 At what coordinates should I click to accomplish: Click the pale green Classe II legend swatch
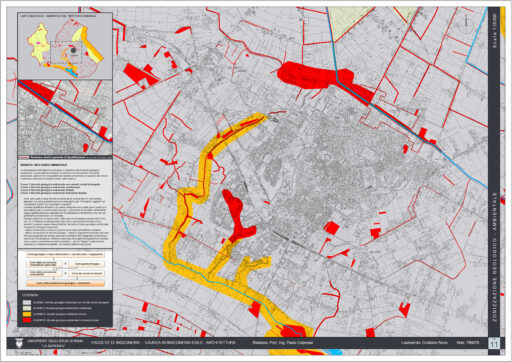click(27, 308)
